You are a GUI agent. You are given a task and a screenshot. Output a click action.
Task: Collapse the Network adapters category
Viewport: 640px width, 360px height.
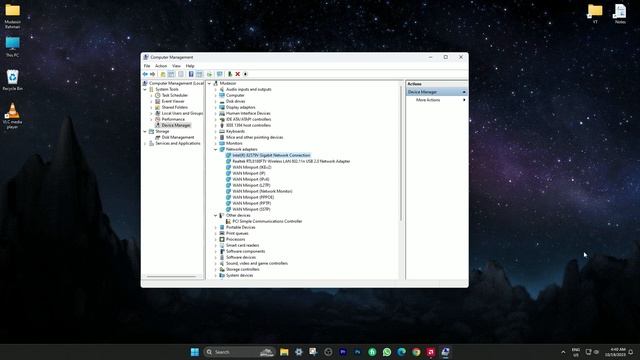pos(216,149)
